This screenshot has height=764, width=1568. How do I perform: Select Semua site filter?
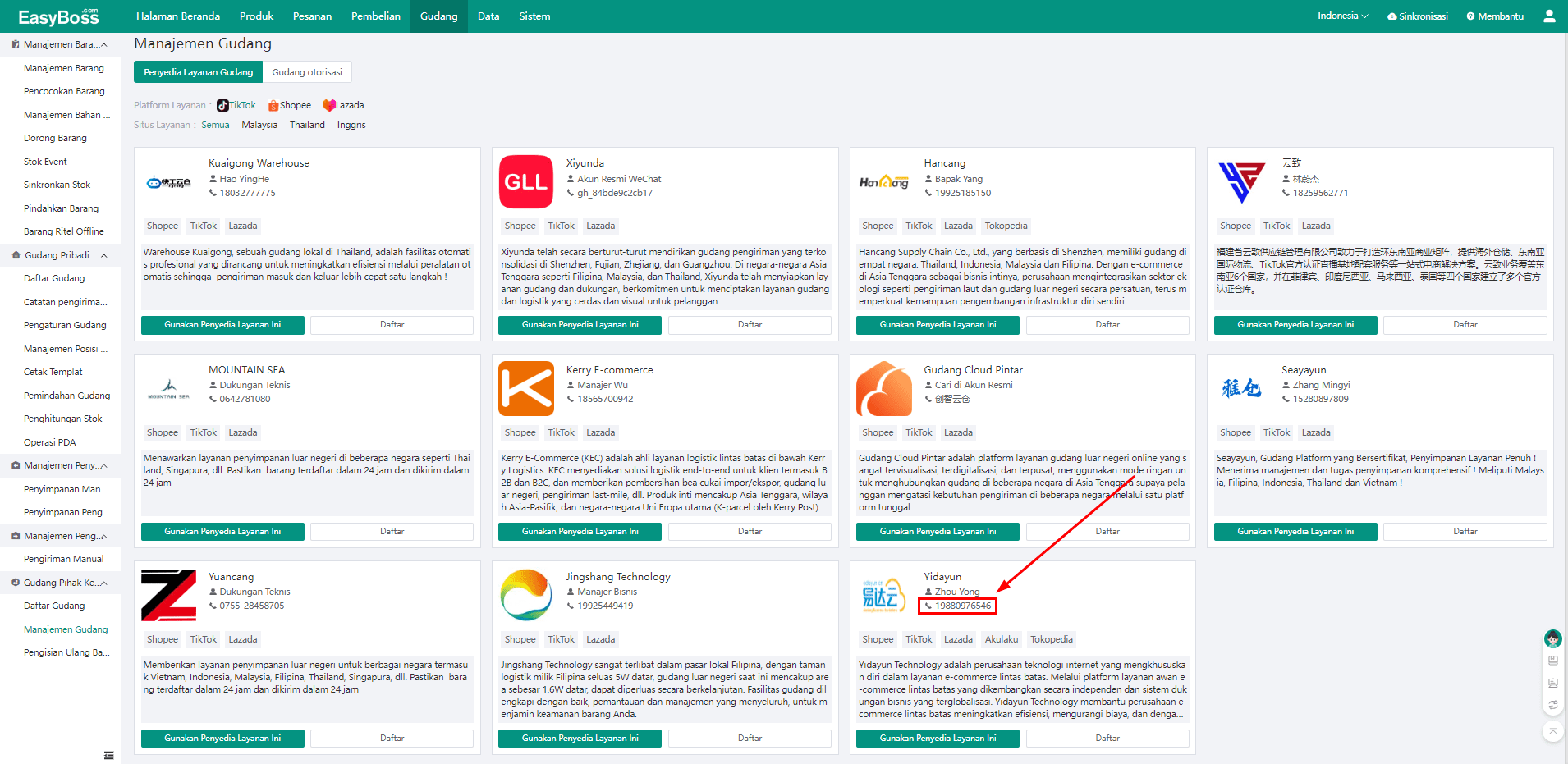click(x=215, y=125)
